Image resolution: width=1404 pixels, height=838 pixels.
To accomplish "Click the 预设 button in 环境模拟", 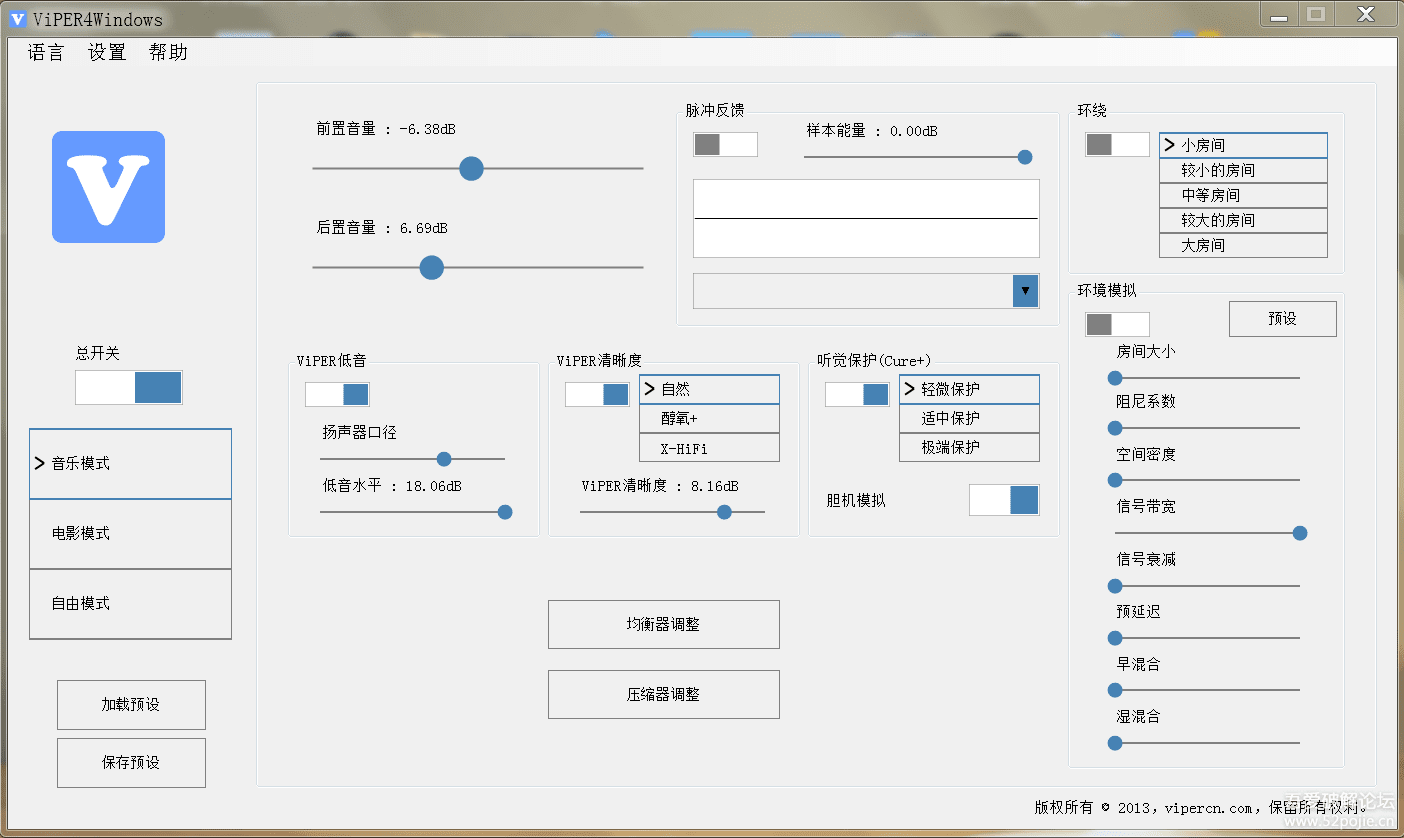I will pos(1283,319).
